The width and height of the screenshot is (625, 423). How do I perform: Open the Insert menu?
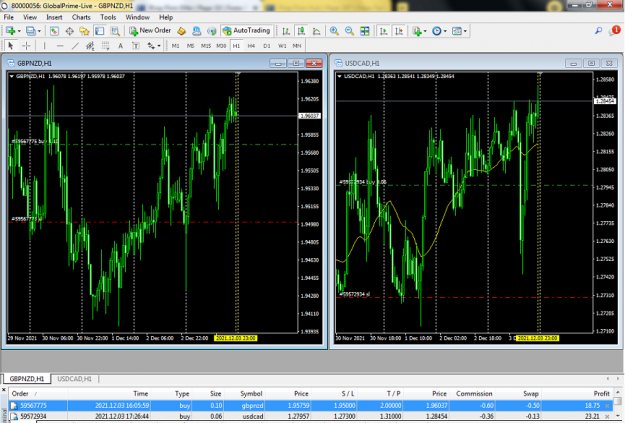pyautogui.click(x=54, y=17)
